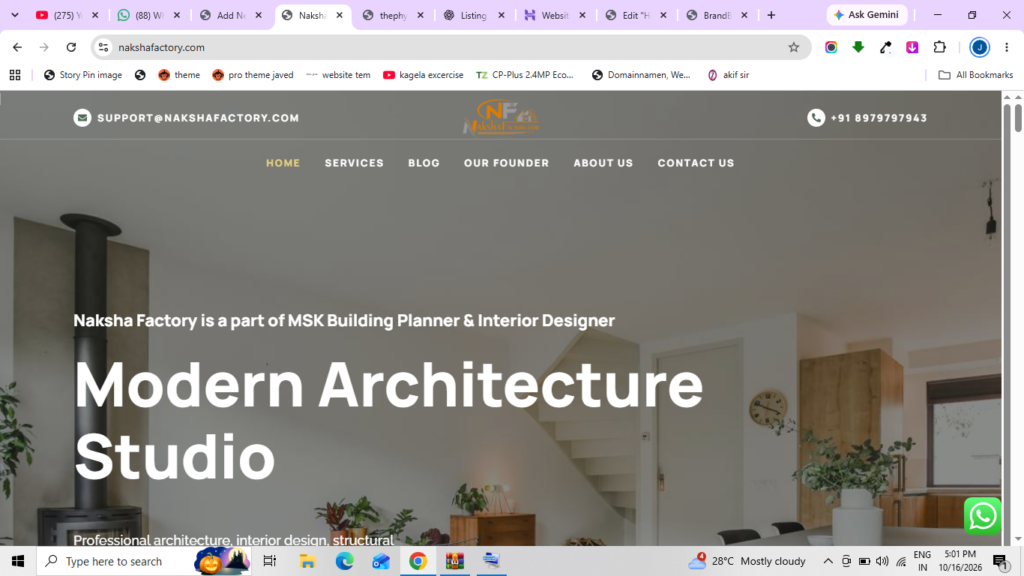Click the browser forward arrow
The height and width of the screenshot is (576, 1024).
pyautogui.click(x=44, y=47)
